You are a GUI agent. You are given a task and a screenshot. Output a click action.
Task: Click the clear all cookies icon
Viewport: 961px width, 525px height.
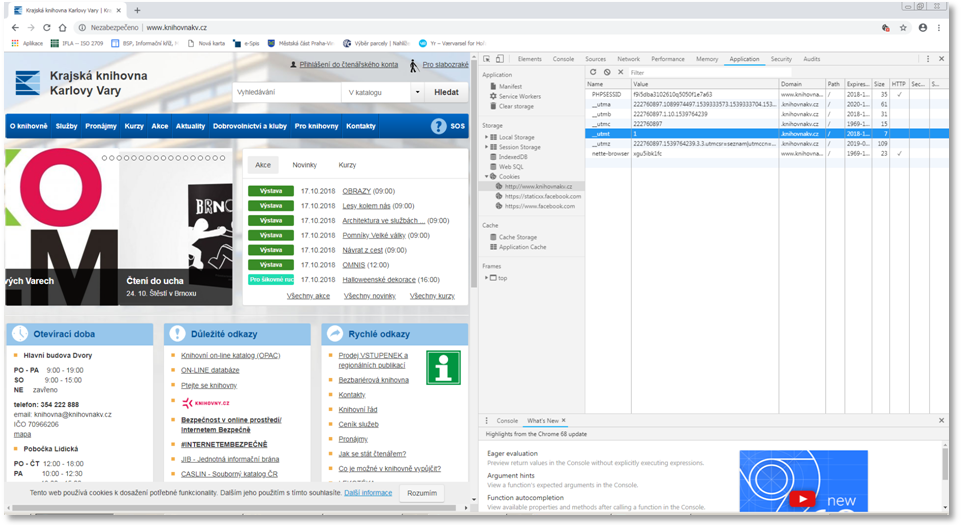pos(607,72)
